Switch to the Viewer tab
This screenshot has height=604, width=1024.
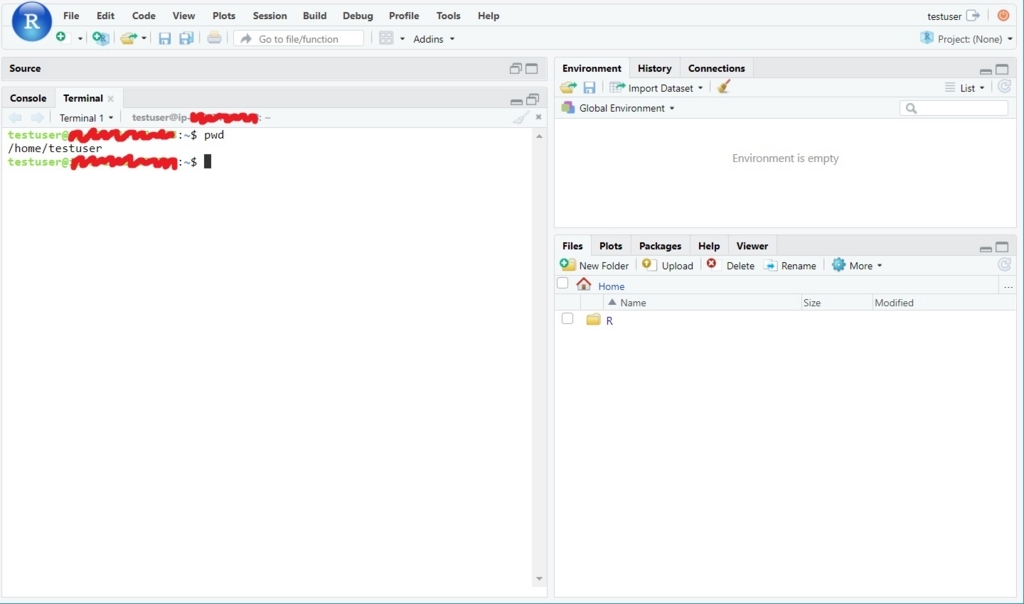click(x=752, y=246)
